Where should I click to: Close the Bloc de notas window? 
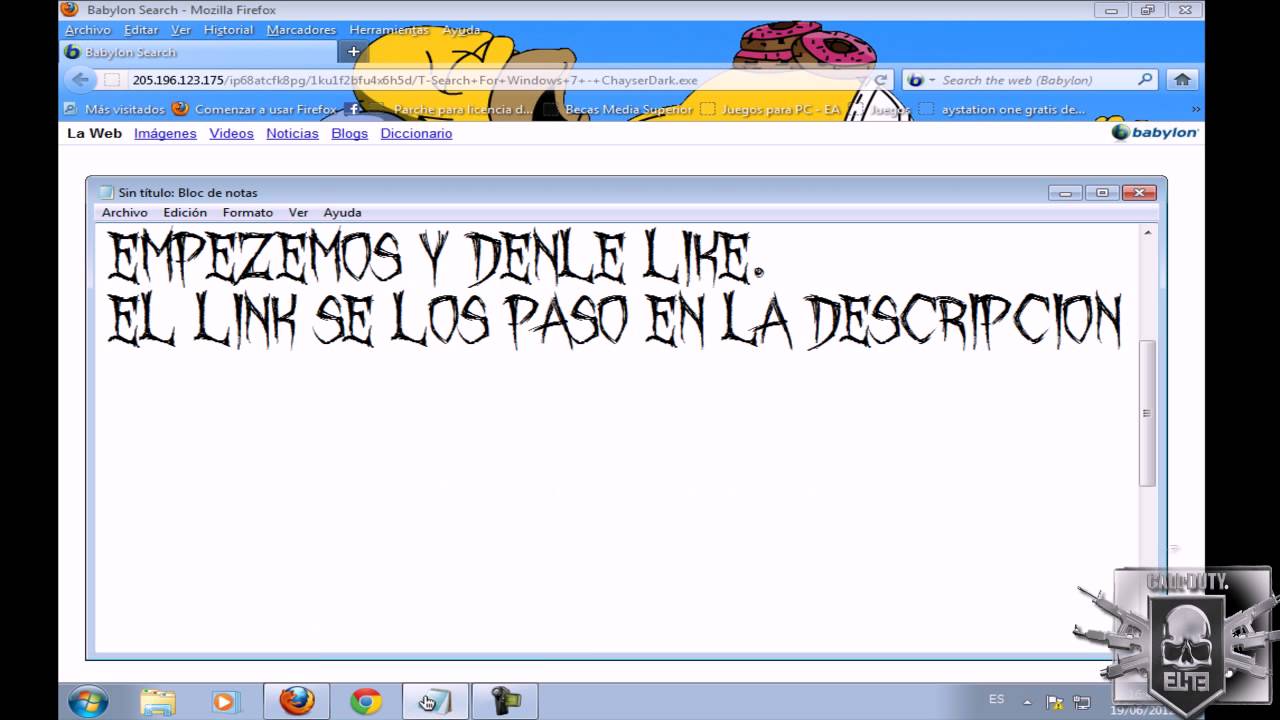1139,193
